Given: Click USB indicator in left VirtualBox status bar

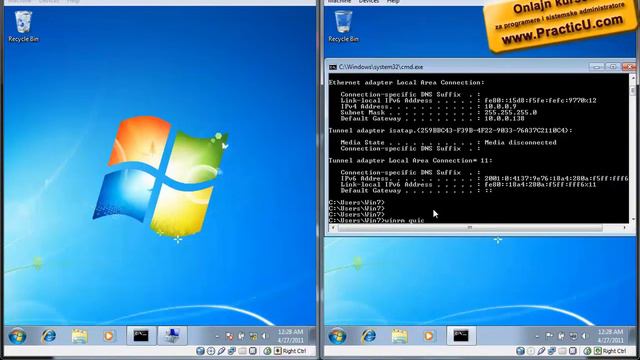Looking at the screenshot, I should 221,351.
